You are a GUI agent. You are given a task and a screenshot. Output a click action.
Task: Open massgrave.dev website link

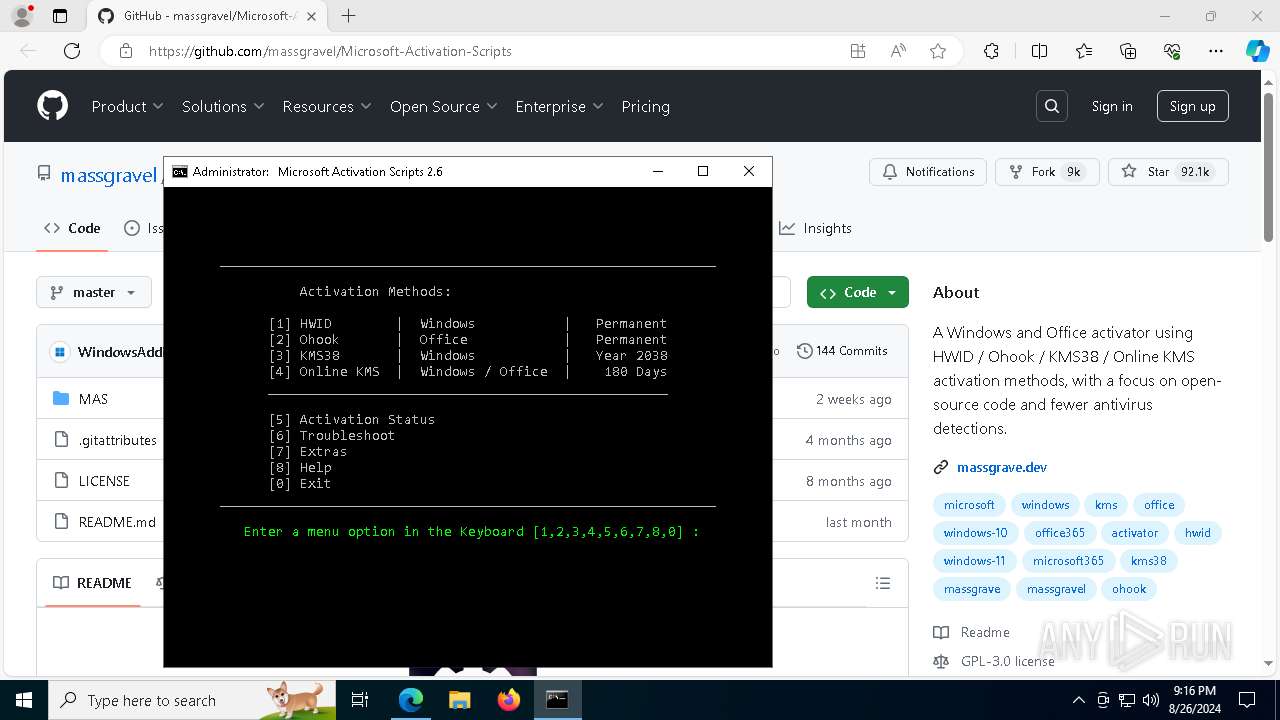tap(1002, 467)
